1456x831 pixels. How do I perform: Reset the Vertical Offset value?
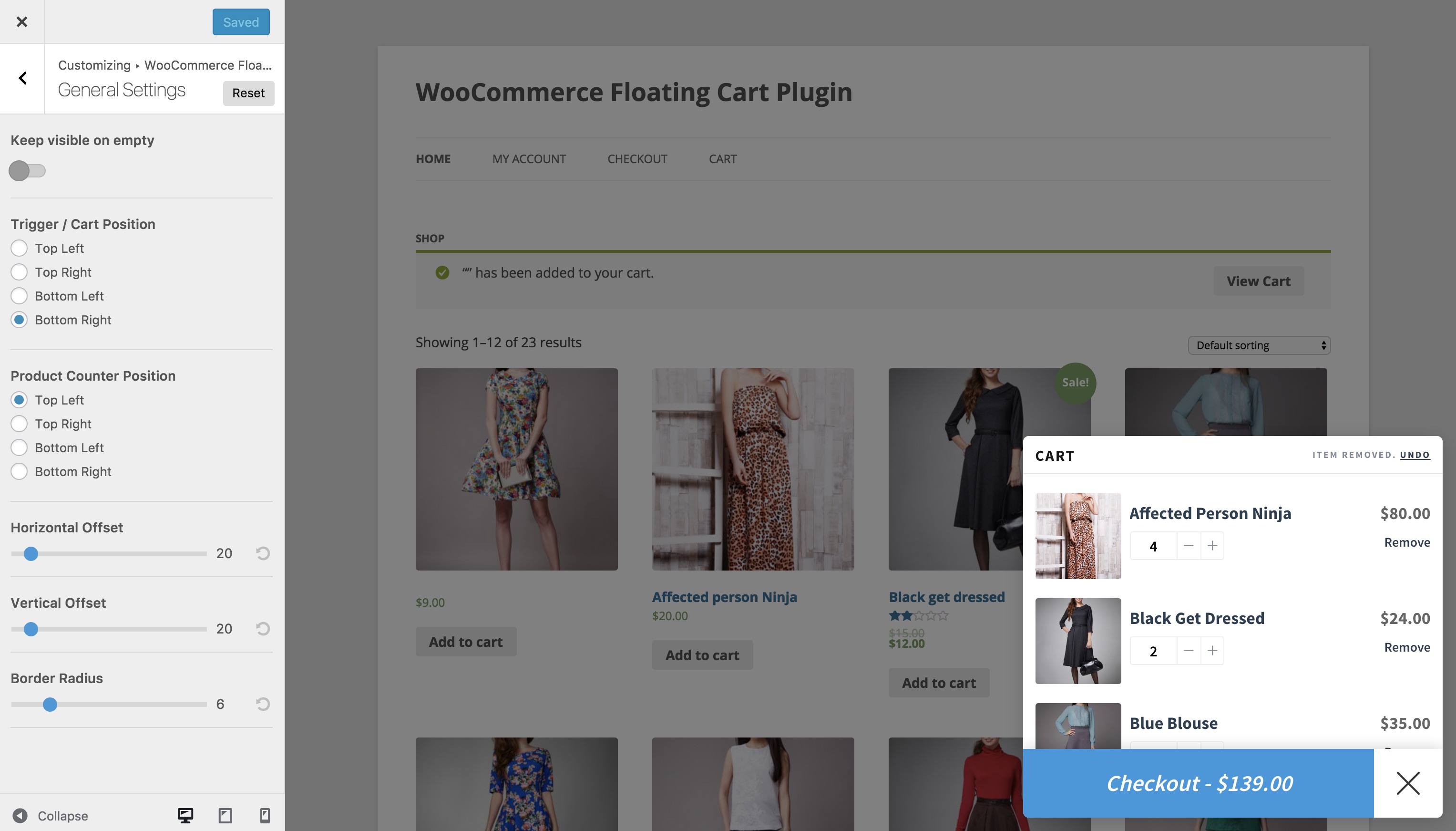(262, 628)
